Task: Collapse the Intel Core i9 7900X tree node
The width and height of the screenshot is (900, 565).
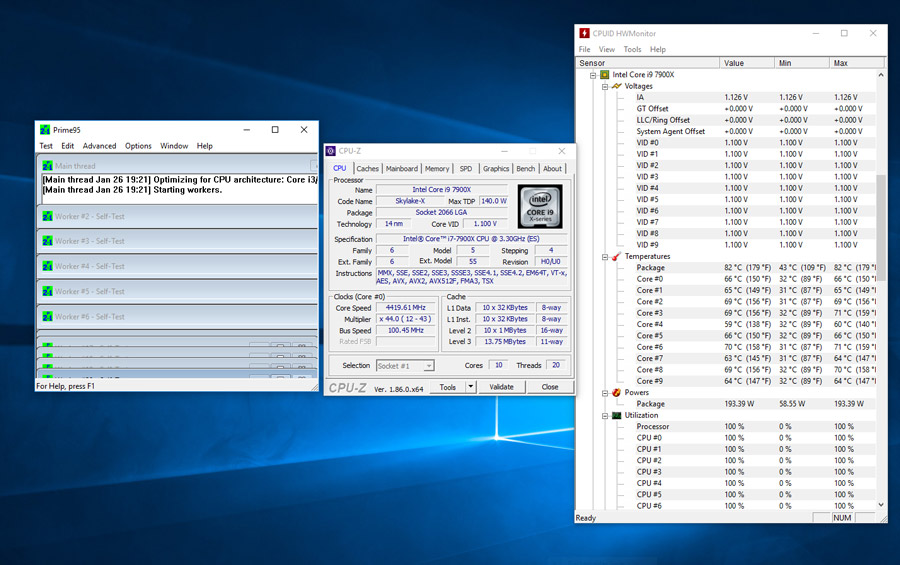Action: click(593, 75)
